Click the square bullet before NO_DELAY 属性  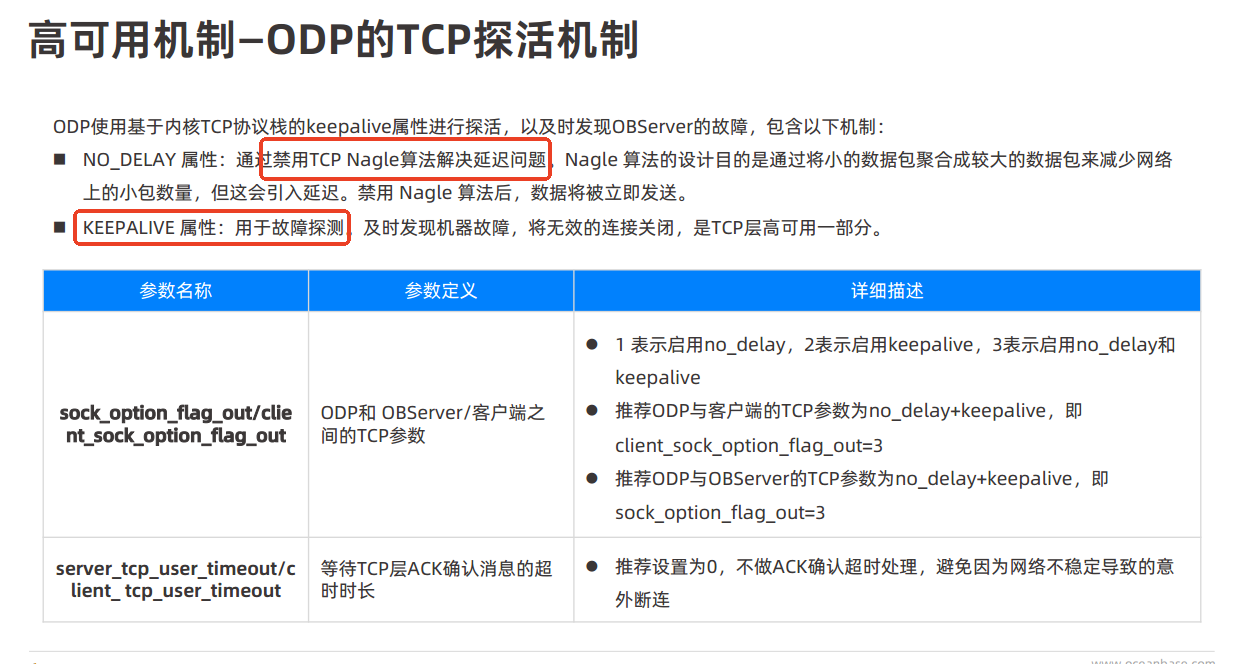pyautogui.click(x=60, y=159)
